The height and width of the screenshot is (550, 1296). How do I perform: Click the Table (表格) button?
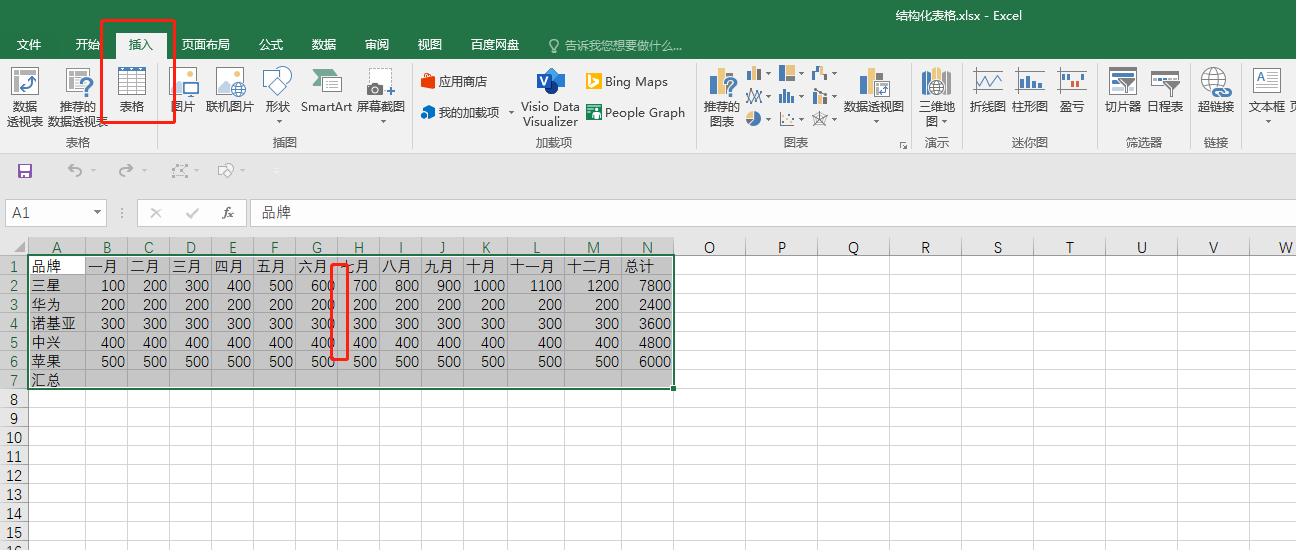(132, 90)
